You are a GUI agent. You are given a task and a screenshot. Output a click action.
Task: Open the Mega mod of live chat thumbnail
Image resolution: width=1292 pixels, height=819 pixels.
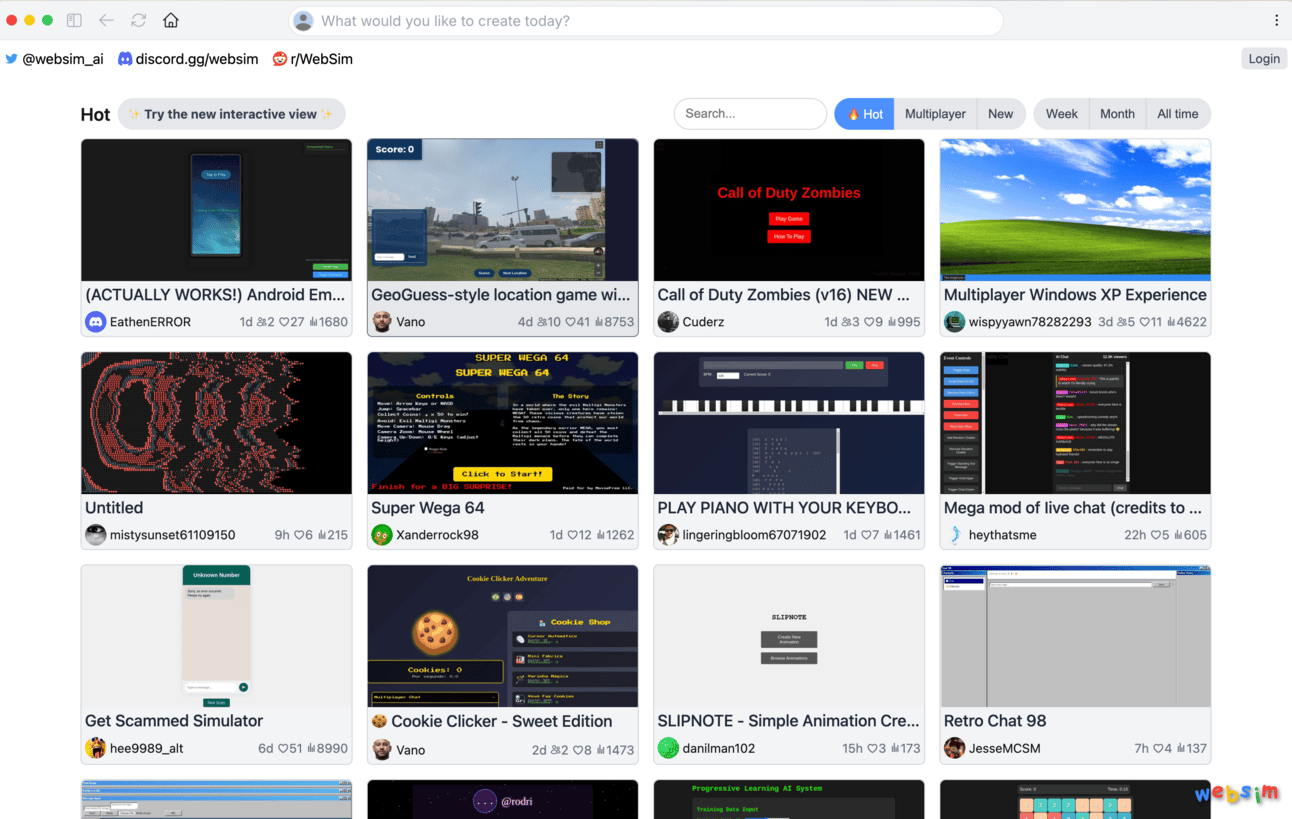click(x=1075, y=423)
